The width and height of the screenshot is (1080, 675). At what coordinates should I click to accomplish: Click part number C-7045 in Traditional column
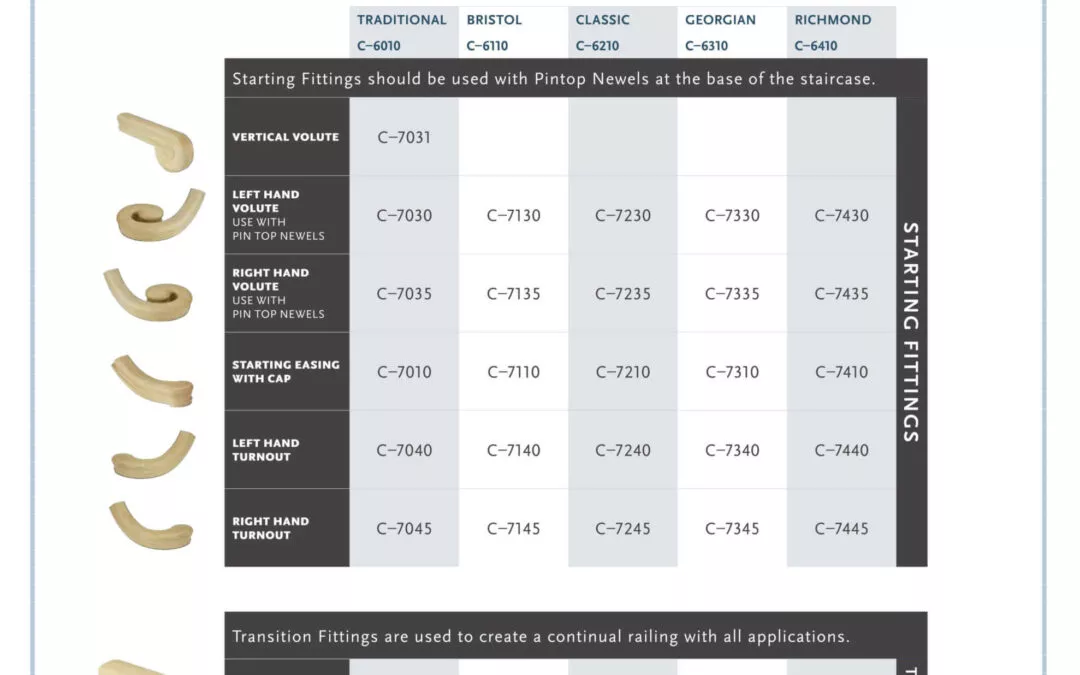[x=404, y=529]
